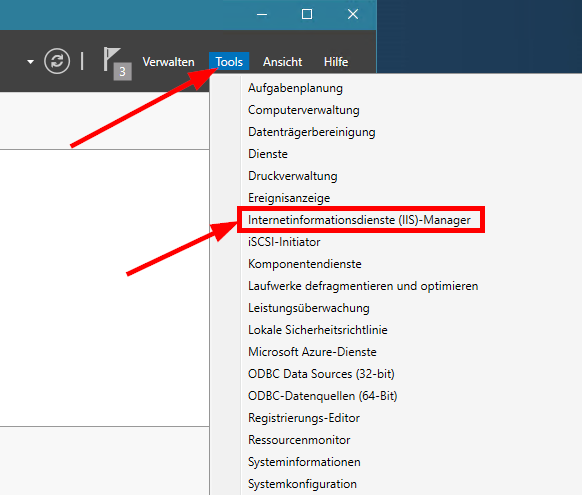Open the iSCSI-Initiator
This screenshot has width=582, height=495.
284,242
